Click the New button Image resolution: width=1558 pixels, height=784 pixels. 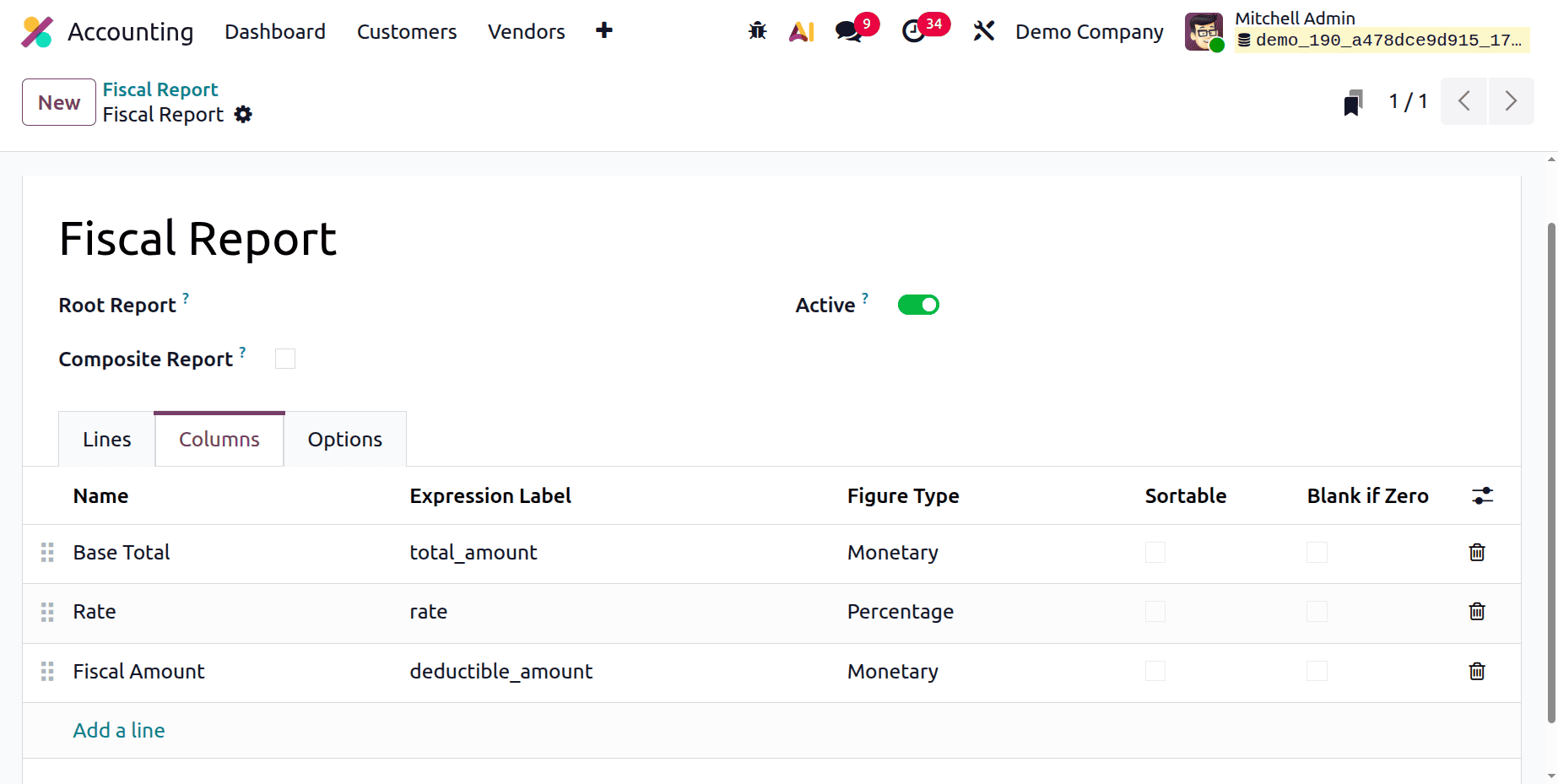coord(59,102)
